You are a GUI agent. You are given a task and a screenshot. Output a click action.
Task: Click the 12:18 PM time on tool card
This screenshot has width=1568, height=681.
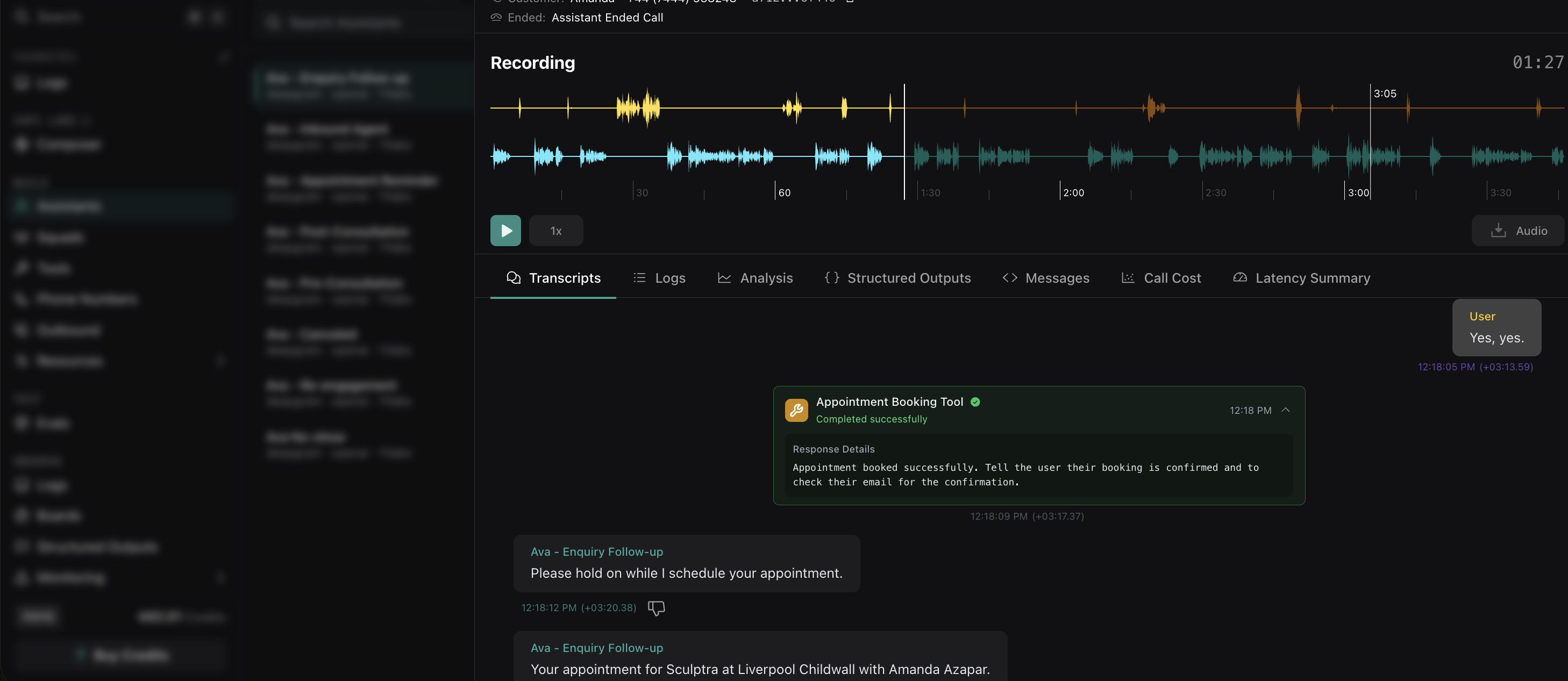pos(1250,410)
